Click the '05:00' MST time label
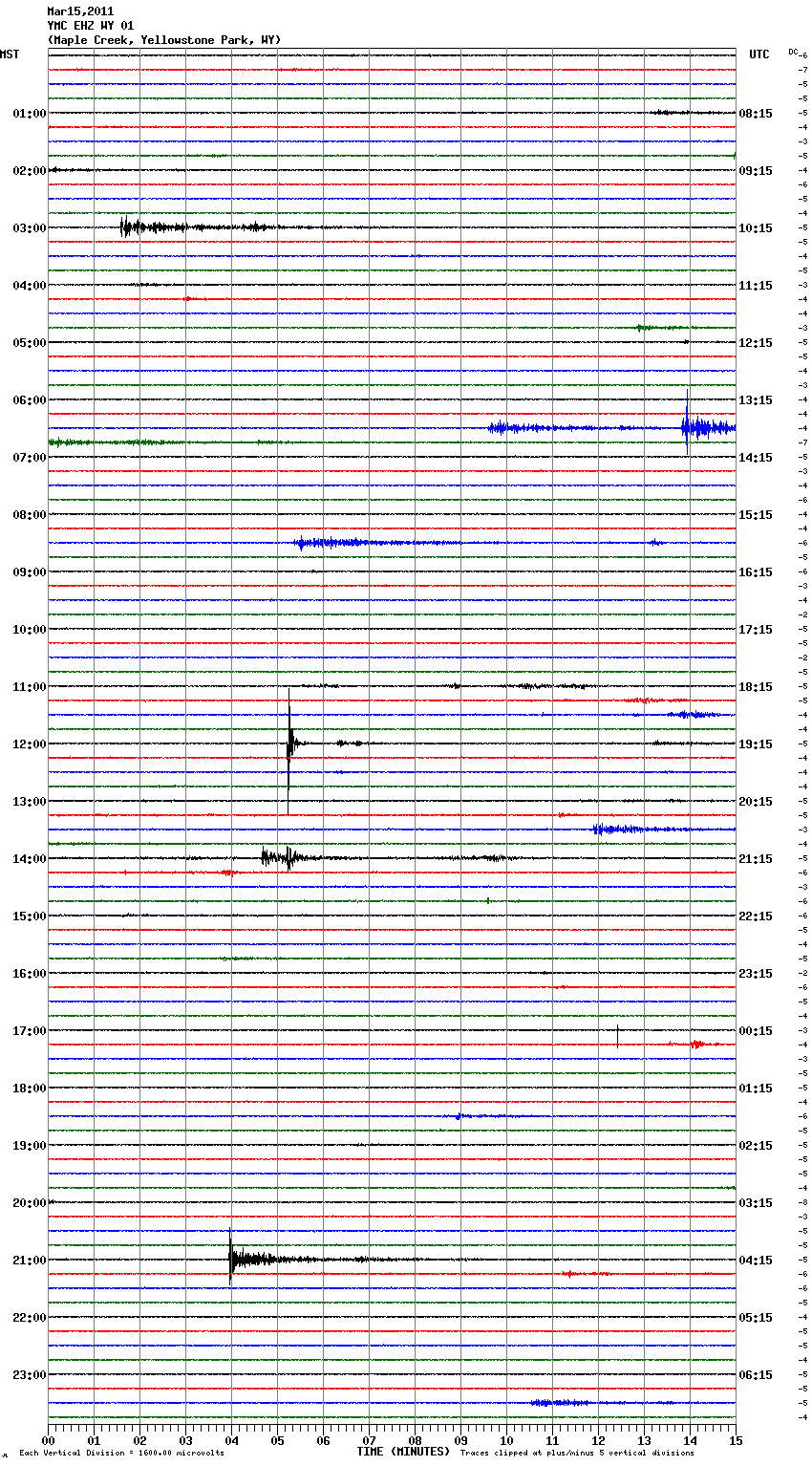Screen dimensions: 812x1466 30,343
